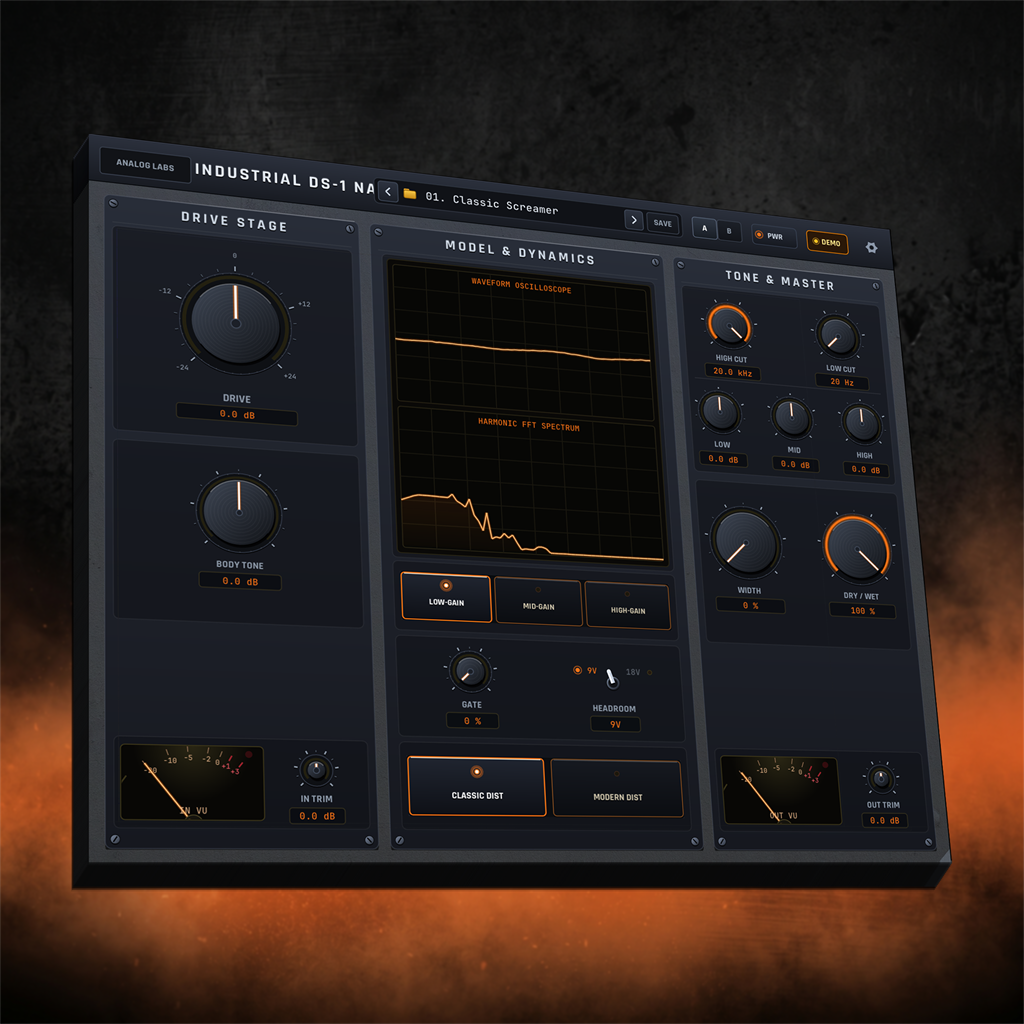
Task: Click the MID EQ knob
Action: click(x=792, y=418)
